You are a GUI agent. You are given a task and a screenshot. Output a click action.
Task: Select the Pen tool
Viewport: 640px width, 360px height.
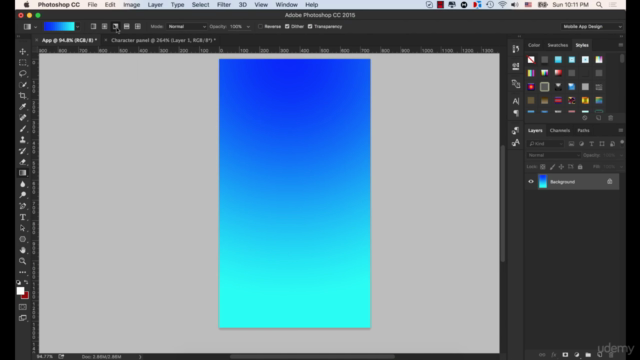coord(22,206)
